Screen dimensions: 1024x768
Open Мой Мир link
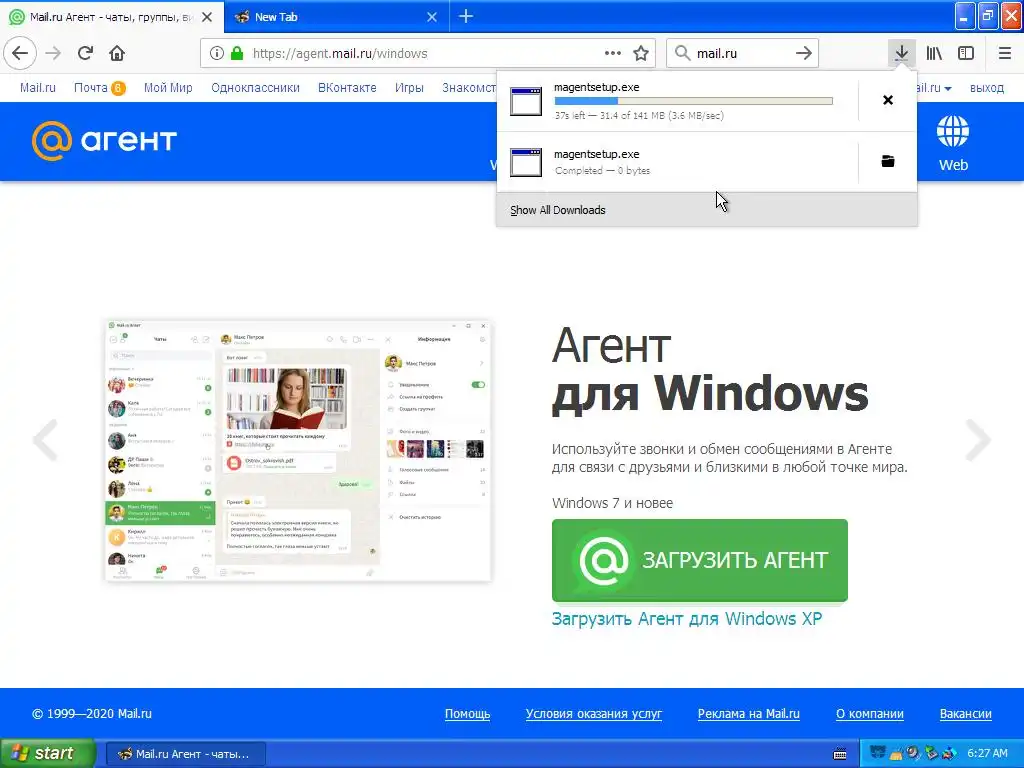168,88
